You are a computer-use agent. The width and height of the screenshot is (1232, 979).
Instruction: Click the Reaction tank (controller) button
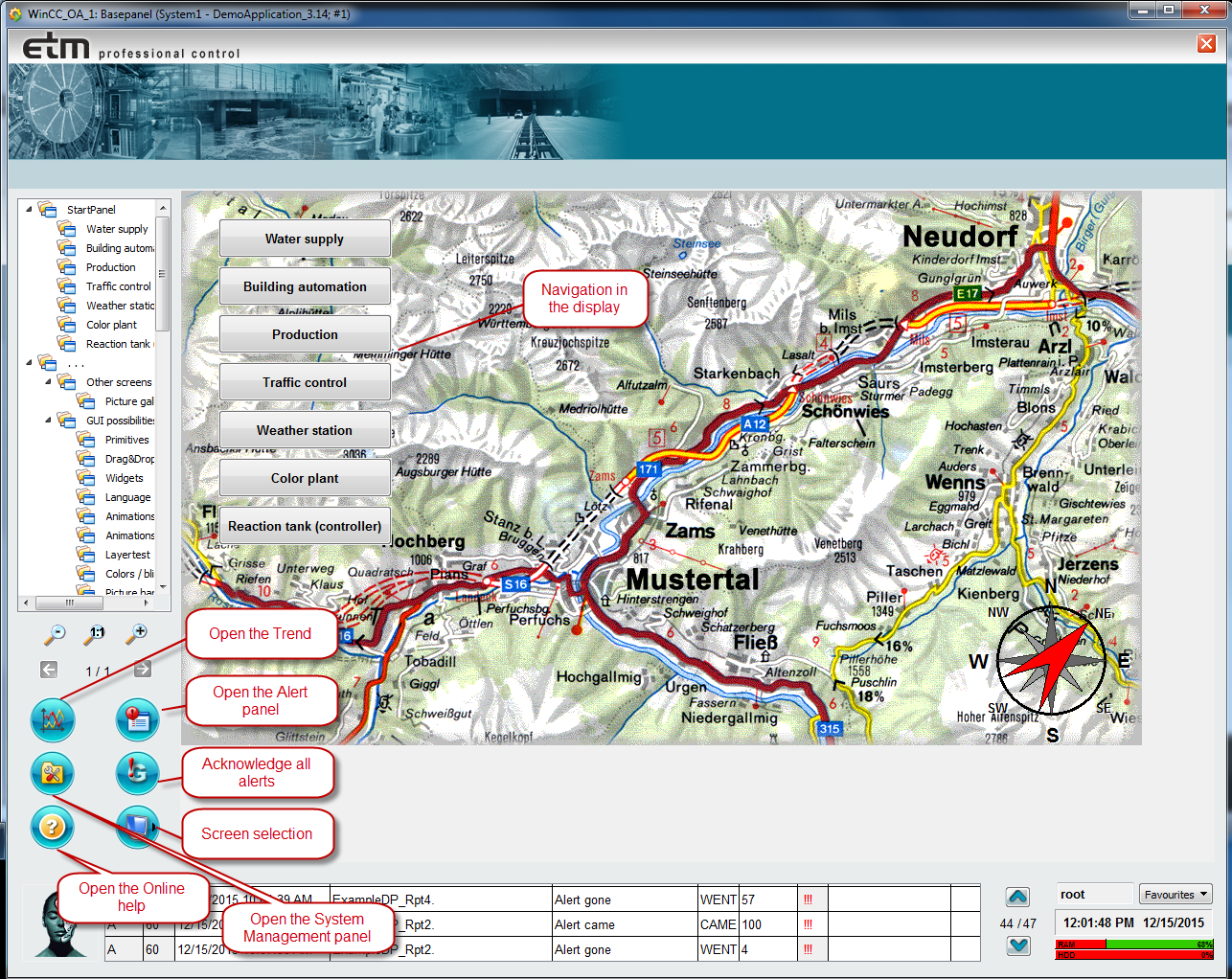pyautogui.click(x=305, y=526)
